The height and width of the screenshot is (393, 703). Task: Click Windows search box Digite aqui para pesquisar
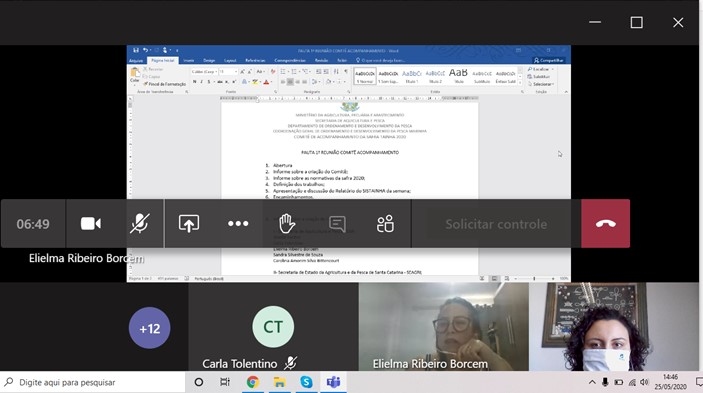[x=93, y=382]
